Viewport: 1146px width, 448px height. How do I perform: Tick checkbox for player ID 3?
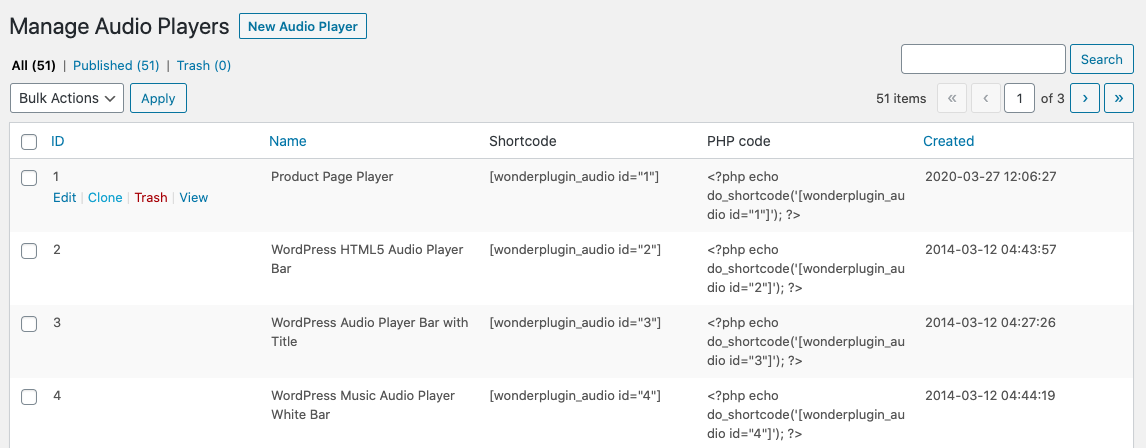tap(29, 324)
